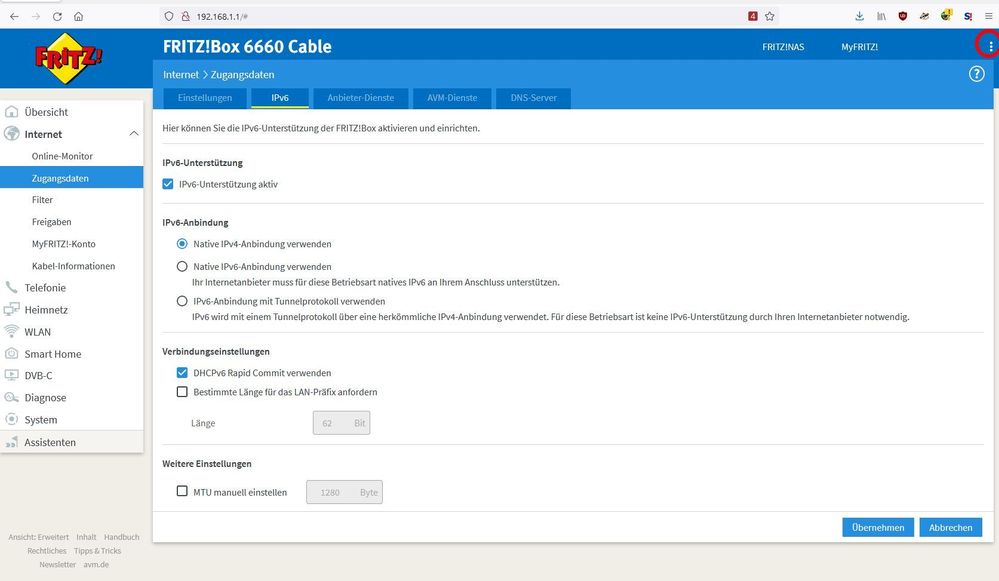Enable Bestimmte Länge für LAN-Präfix anfordern
This screenshot has height=581, width=999.
[x=182, y=392]
